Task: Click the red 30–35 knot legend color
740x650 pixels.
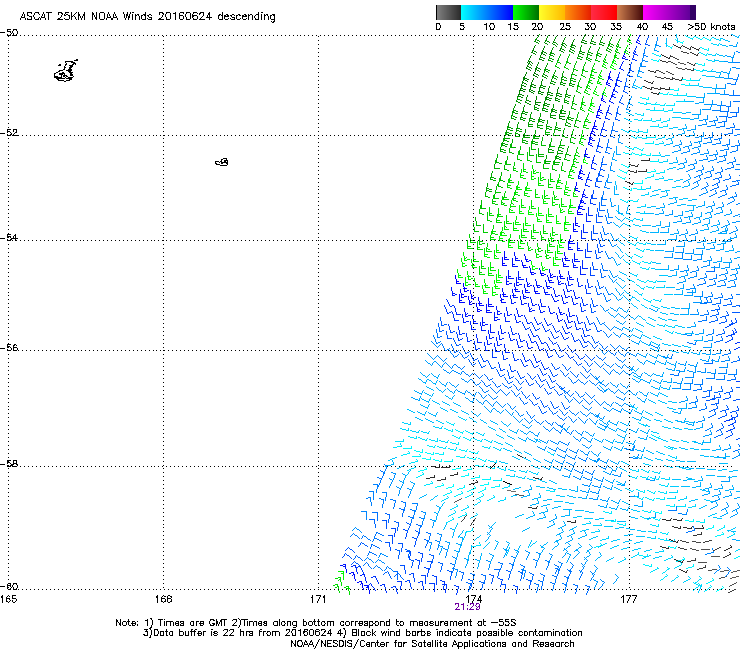Action: click(604, 12)
